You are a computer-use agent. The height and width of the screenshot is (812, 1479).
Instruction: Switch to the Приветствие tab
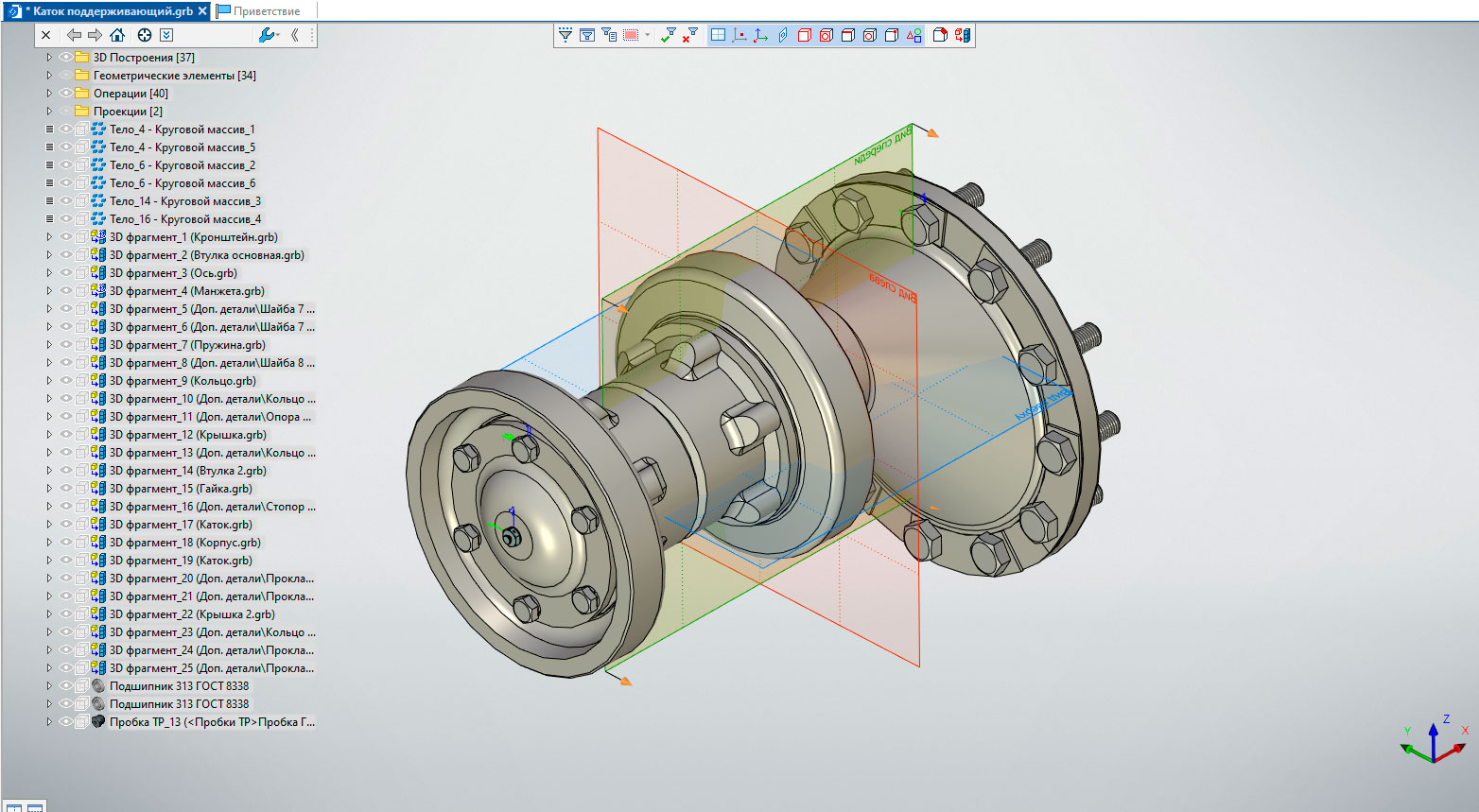pyautogui.click(x=267, y=11)
